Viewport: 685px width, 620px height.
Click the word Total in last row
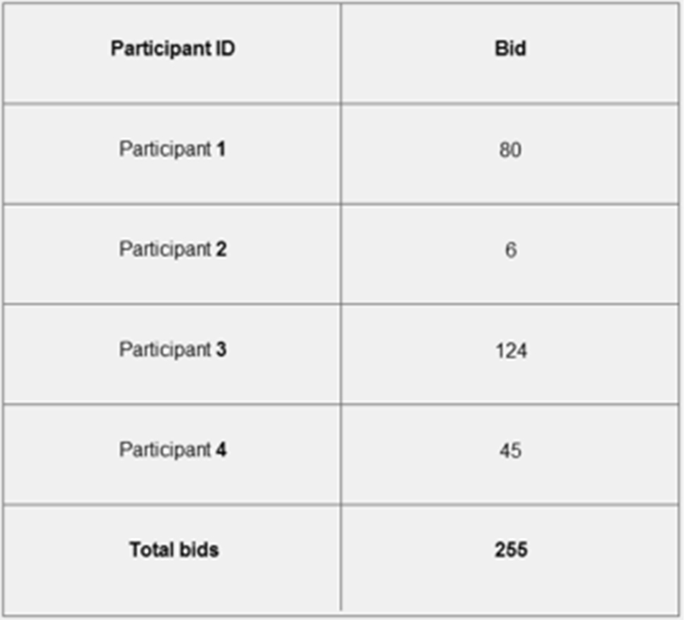coord(150,550)
